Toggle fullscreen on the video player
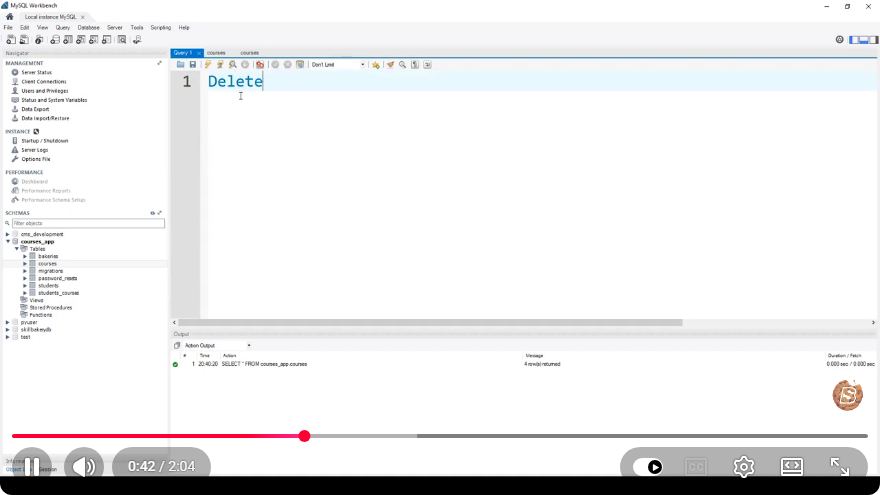The height and width of the screenshot is (495, 880). (840, 466)
